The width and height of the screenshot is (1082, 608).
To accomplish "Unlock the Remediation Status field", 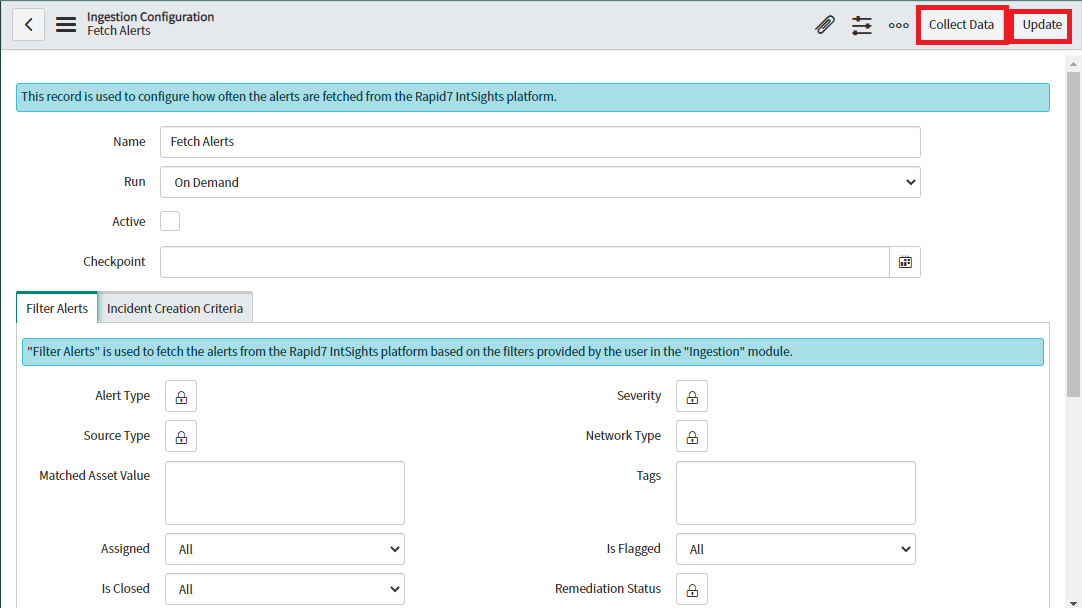I will (692, 589).
